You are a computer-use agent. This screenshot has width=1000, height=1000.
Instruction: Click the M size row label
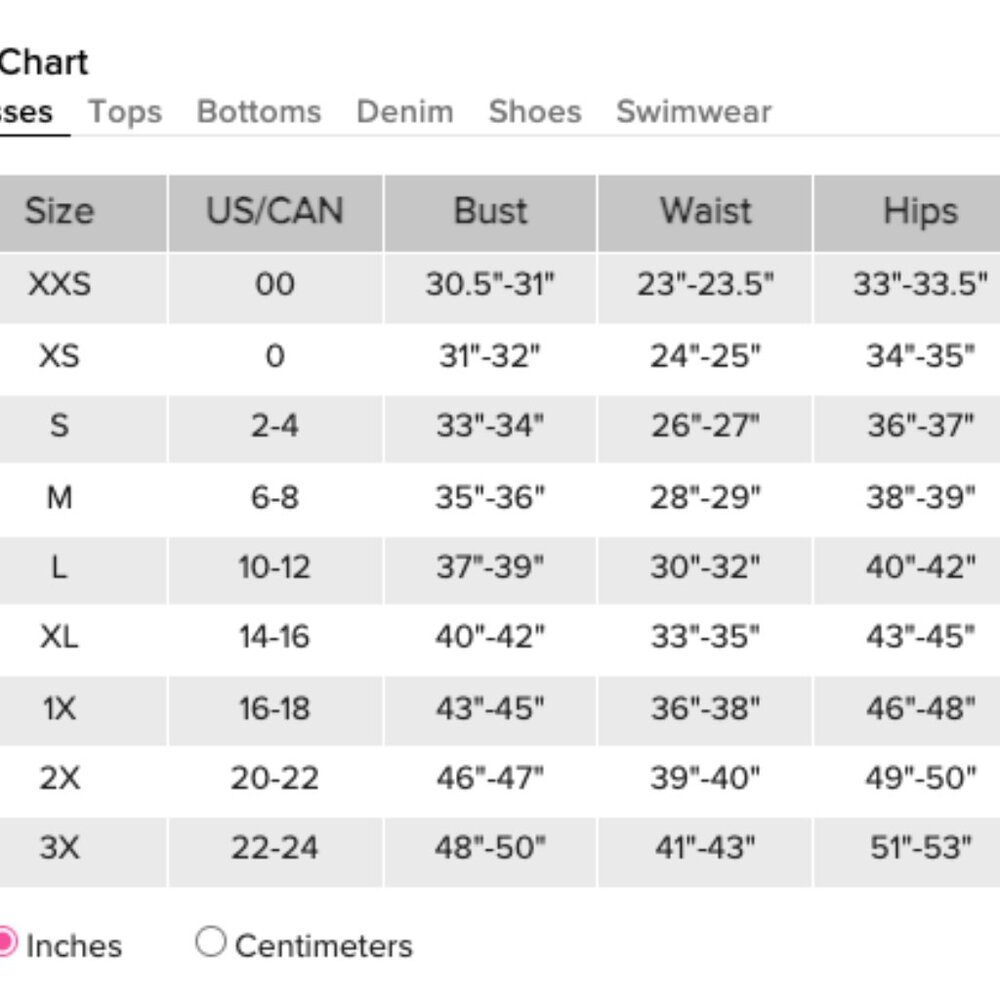(x=59, y=496)
